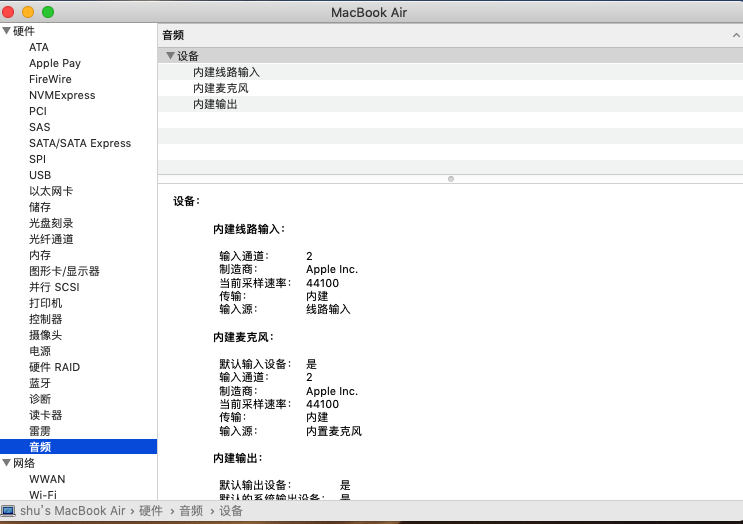Select SPI in the sidebar
This screenshot has width=743, height=524.
[x=37, y=159]
